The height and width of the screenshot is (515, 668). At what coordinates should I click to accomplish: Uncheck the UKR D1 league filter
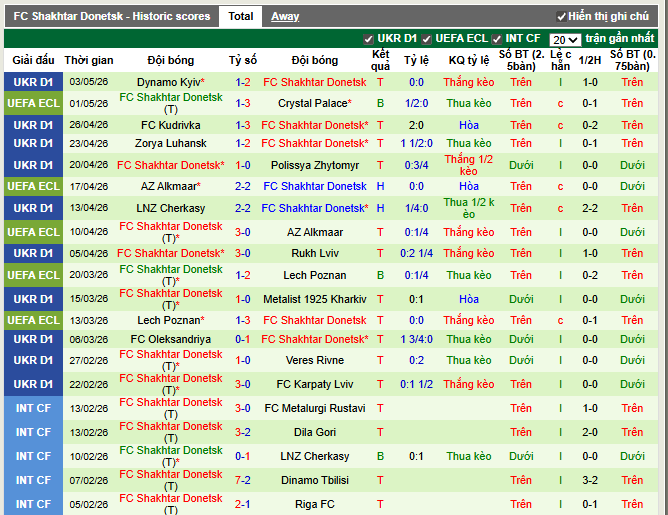point(369,39)
